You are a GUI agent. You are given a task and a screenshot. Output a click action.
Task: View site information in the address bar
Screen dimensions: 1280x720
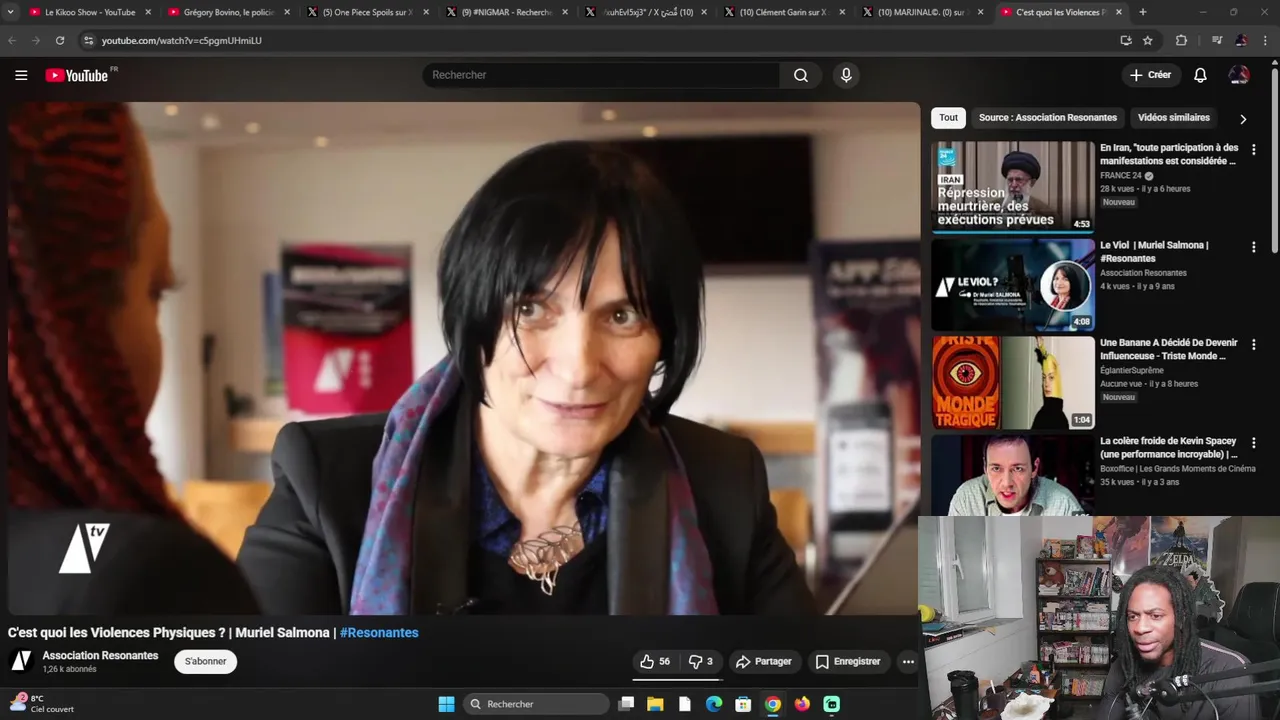88,40
